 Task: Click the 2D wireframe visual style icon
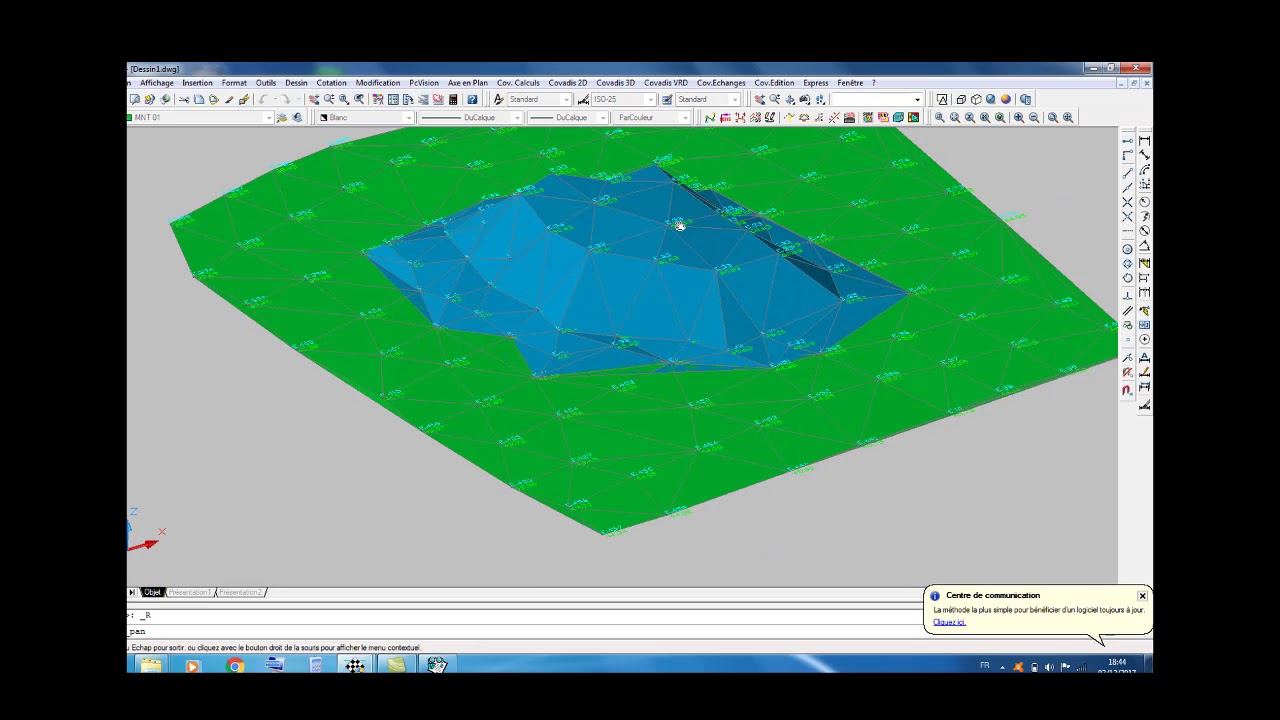pyautogui.click(x=942, y=99)
